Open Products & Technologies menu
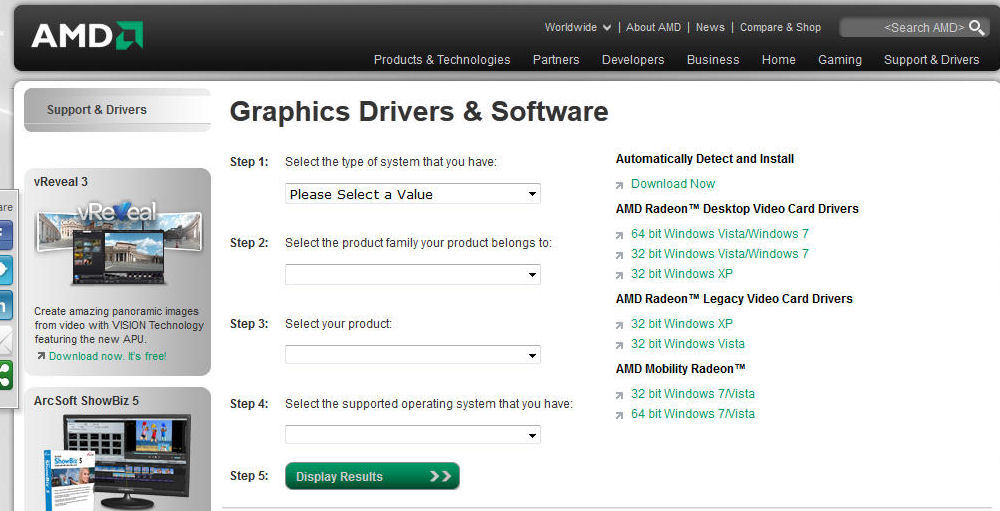 pyautogui.click(x=442, y=60)
